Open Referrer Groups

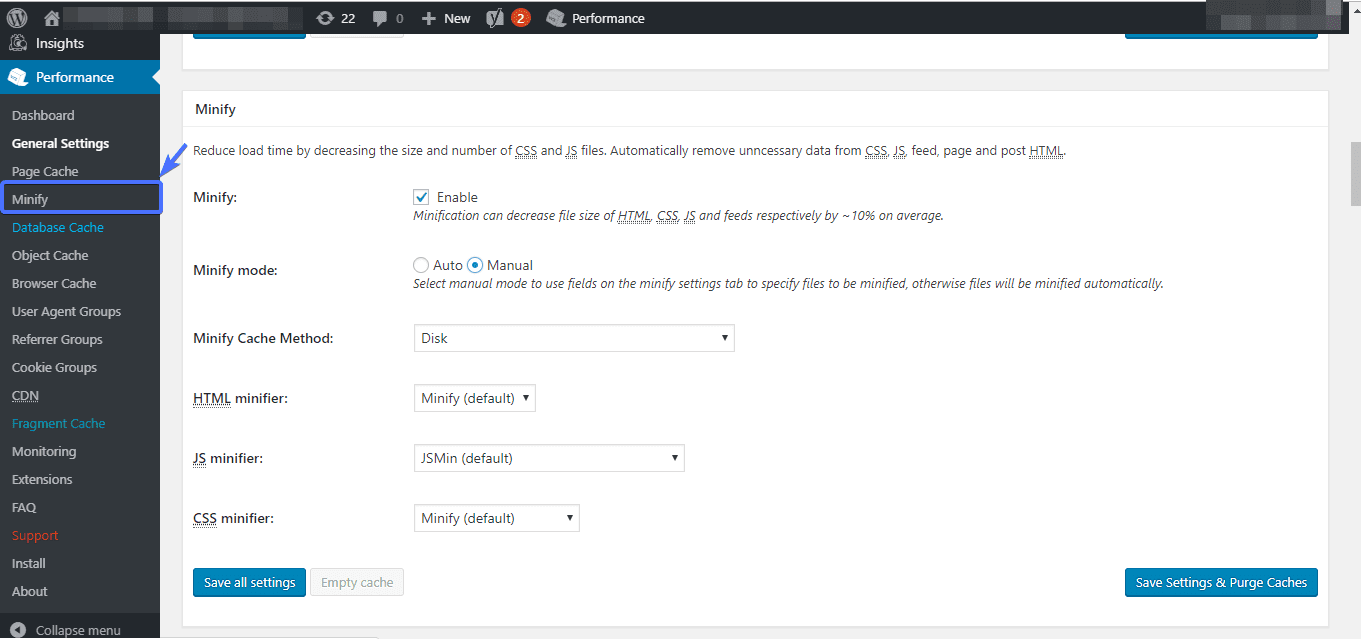pyautogui.click(x=57, y=339)
